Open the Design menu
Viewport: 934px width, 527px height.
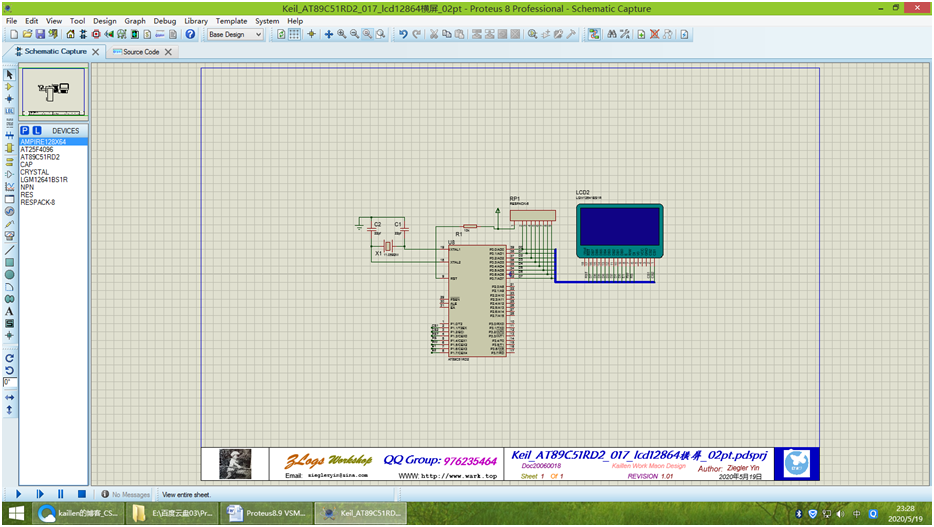tap(104, 21)
